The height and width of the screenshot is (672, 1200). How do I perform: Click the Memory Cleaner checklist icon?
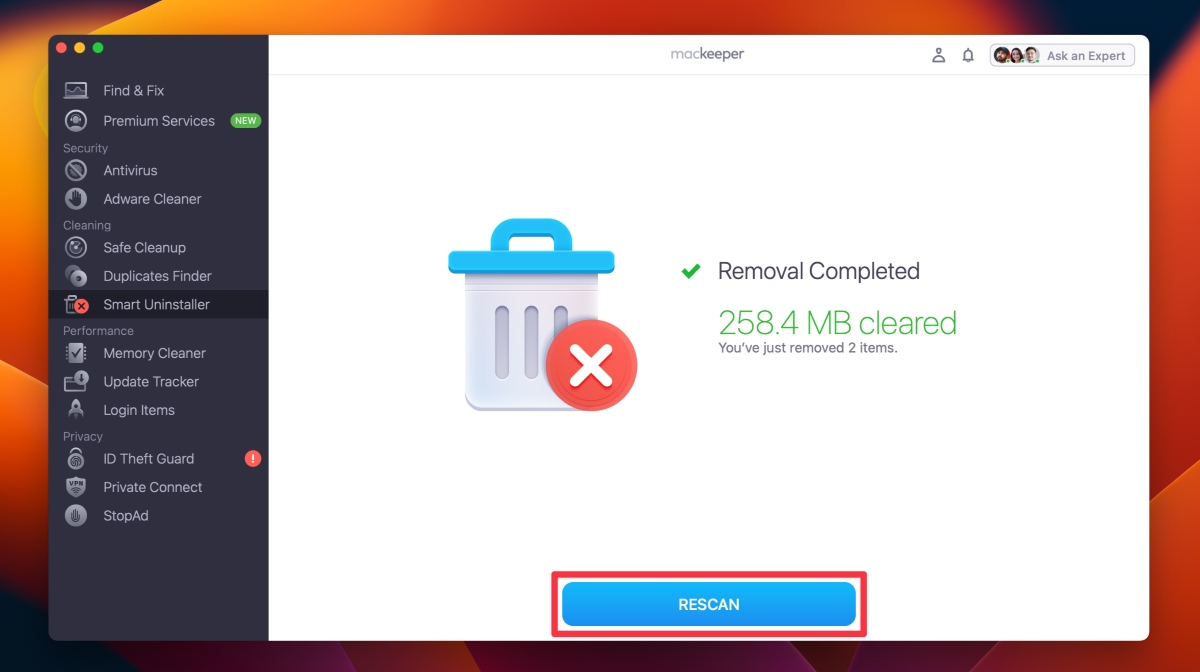76,353
